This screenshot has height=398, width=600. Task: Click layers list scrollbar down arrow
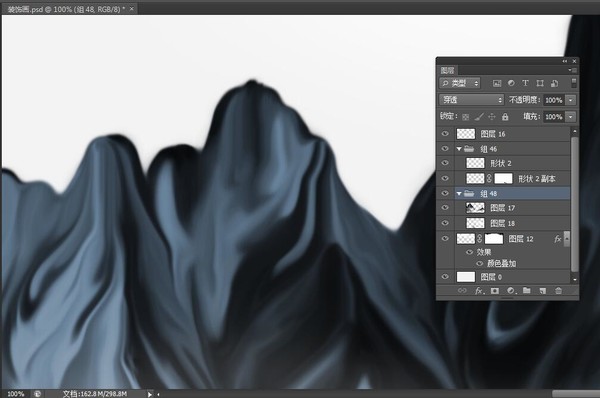pyautogui.click(x=574, y=280)
